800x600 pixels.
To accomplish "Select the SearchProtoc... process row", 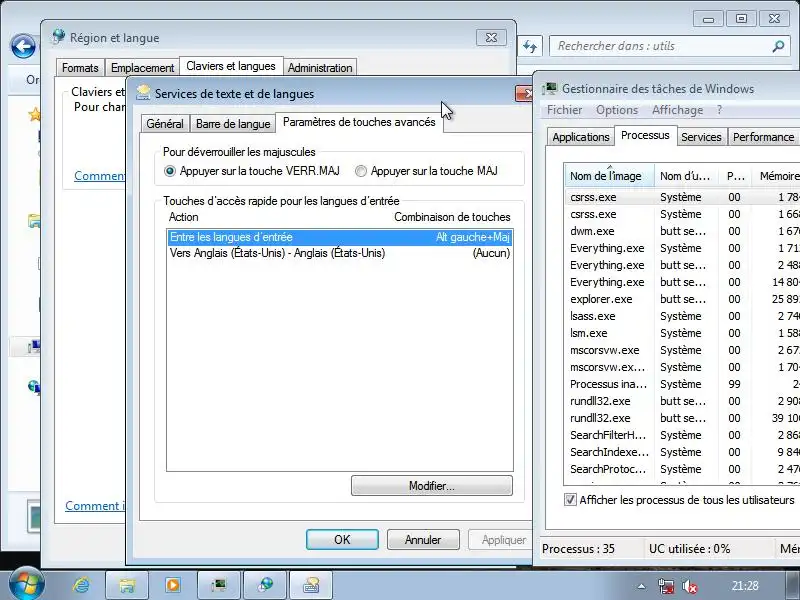I will pos(683,469).
